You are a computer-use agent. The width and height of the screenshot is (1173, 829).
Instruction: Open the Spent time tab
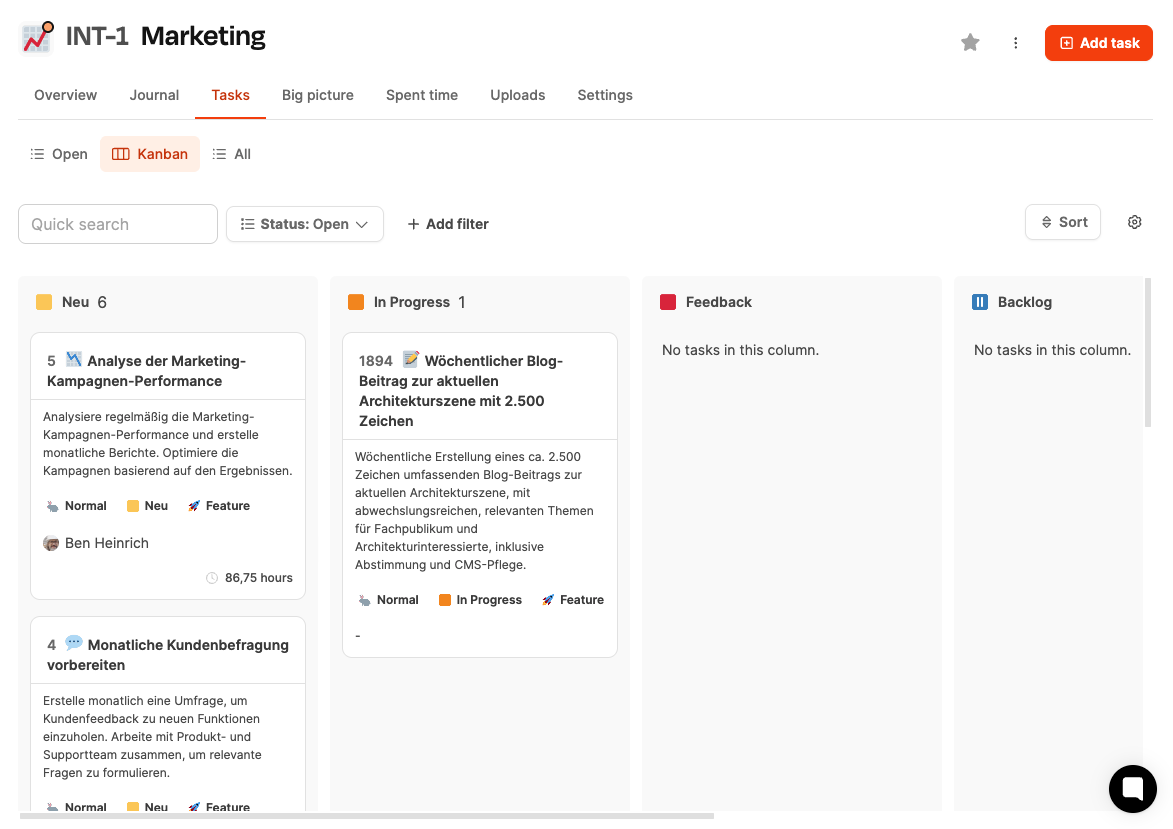(422, 95)
